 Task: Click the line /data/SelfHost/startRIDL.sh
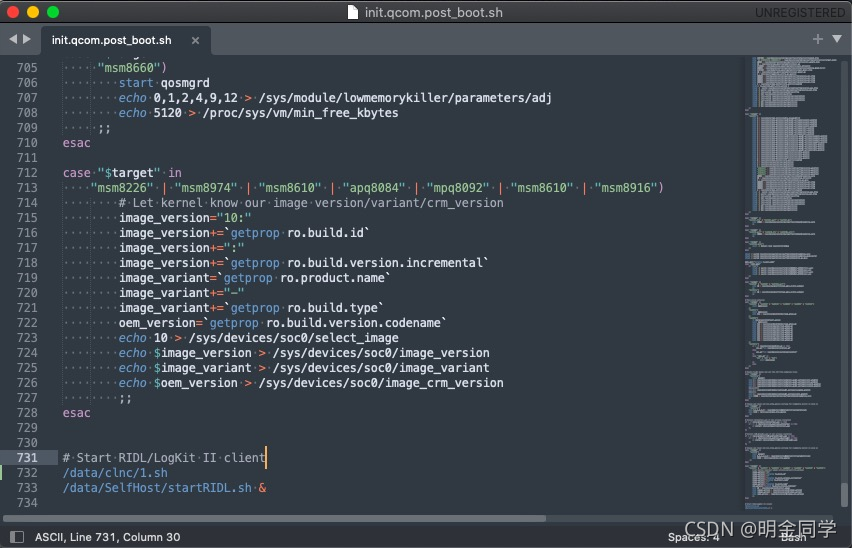coord(157,488)
